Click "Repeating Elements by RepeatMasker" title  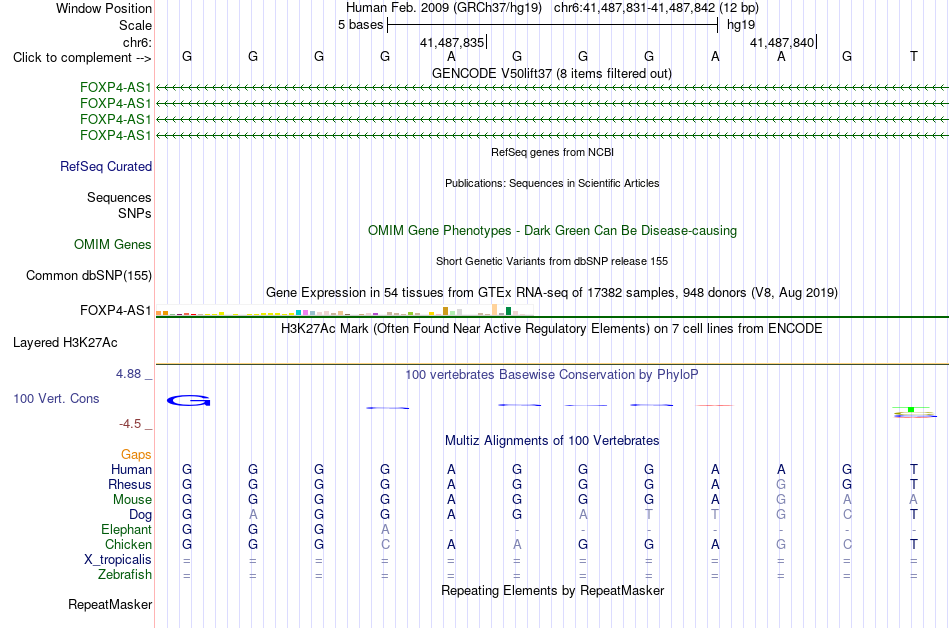[x=553, y=590]
